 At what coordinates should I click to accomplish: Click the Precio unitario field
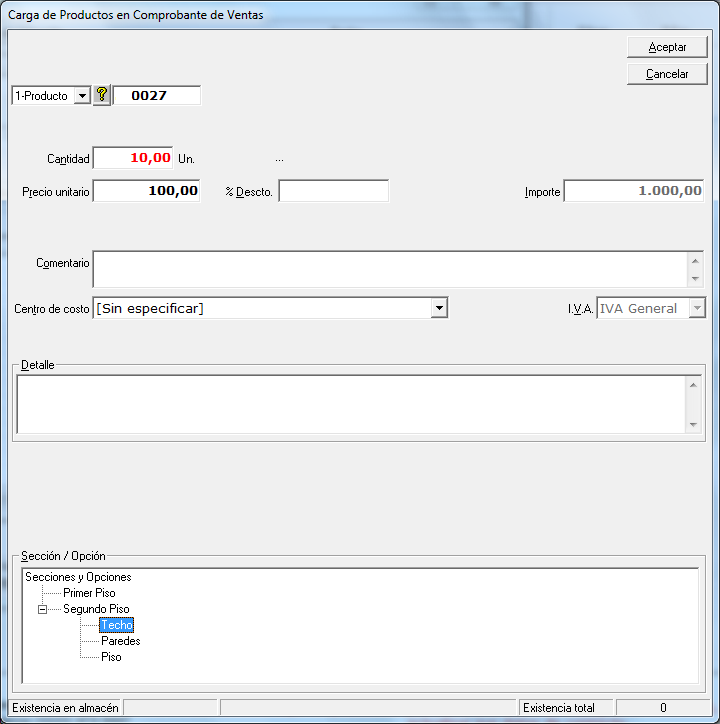pos(146,191)
